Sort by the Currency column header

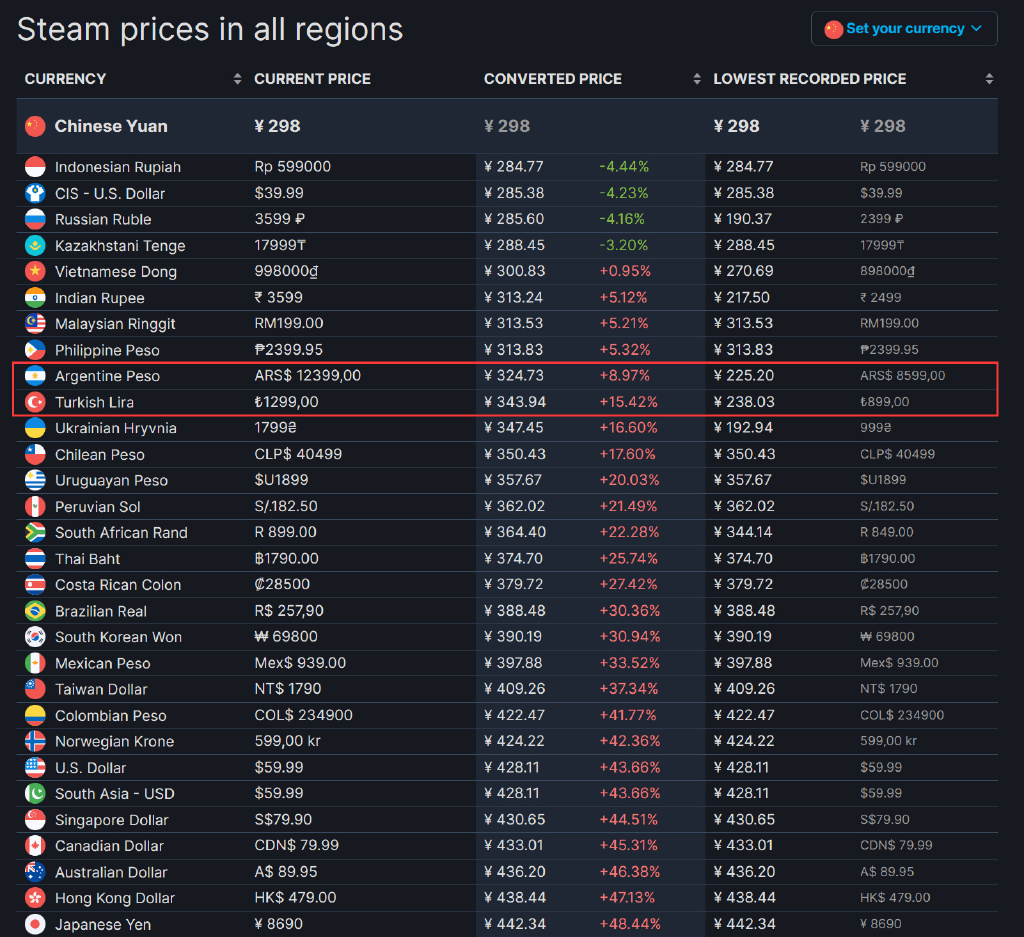pos(66,79)
